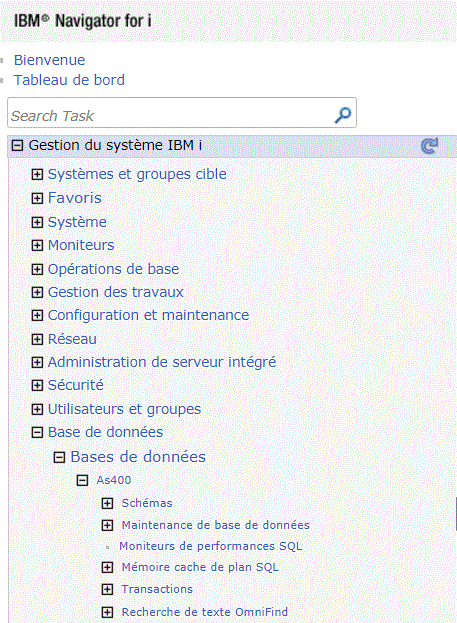Viewport: 457px width, 623px height.
Task: Select Utilisateurs et groupes
Action: coord(124,409)
